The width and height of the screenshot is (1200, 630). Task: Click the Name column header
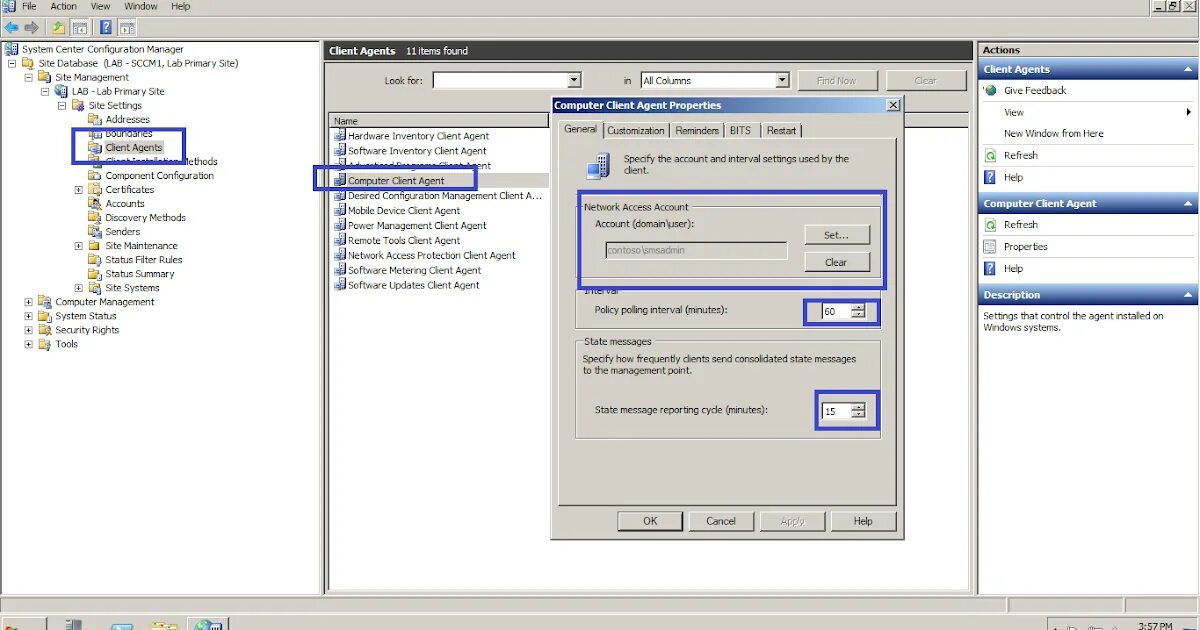pos(440,120)
